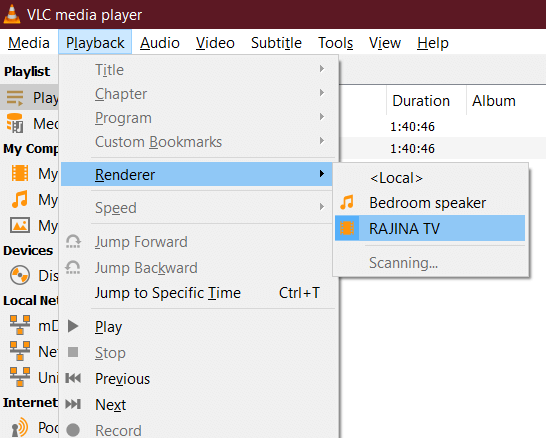Select the Discs icon under Devices
Image resolution: width=546 pixels, height=438 pixels.
click(x=20, y=275)
